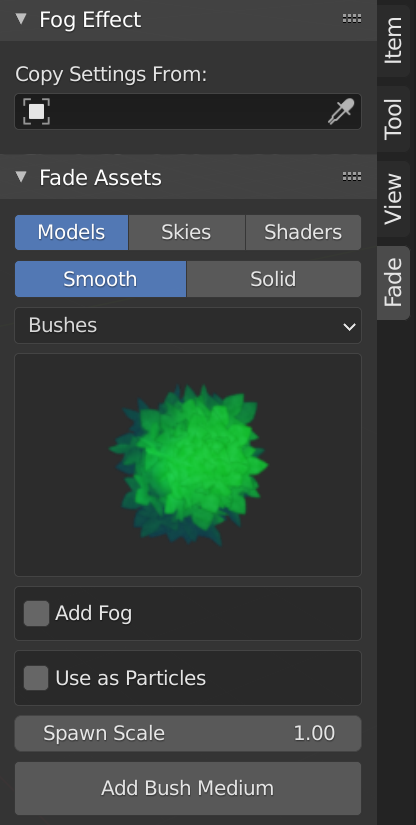This screenshot has width=416, height=825.
Task: Click the green bush preview thumbnail
Action: point(188,465)
